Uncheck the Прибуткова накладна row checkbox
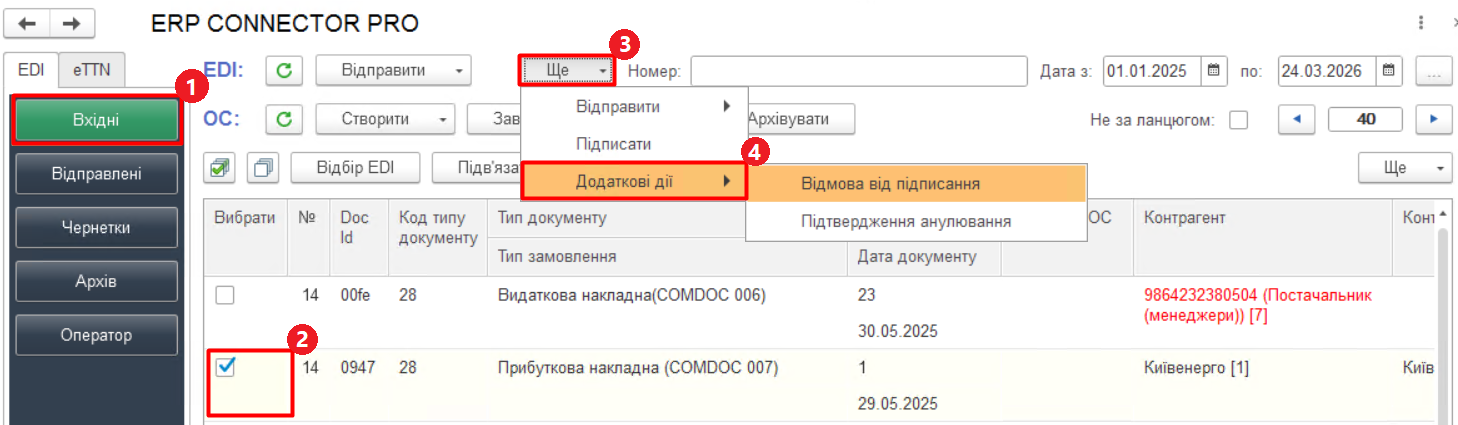The width and height of the screenshot is (1458, 425). click(x=226, y=367)
